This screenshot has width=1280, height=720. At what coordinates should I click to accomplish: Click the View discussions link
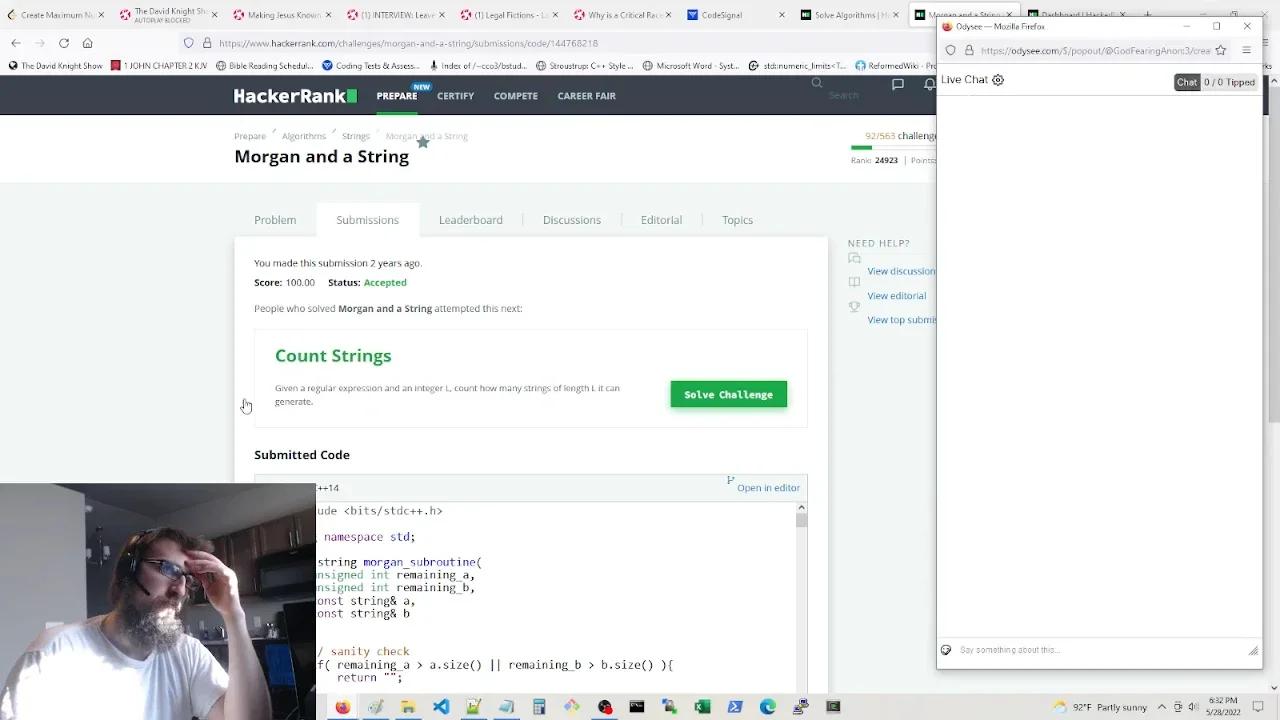click(x=901, y=271)
